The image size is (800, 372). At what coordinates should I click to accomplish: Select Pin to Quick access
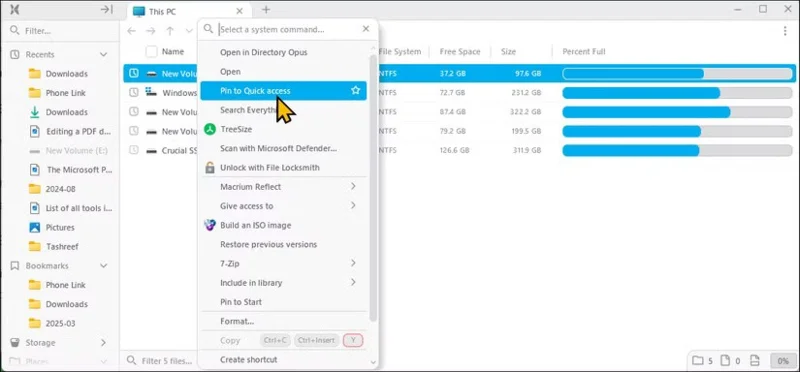(283, 91)
